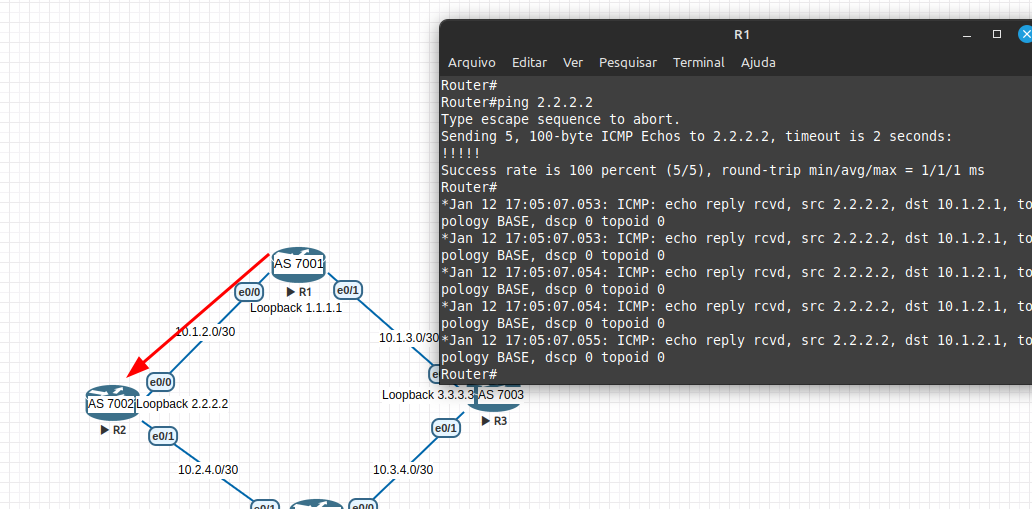Select the R2 router icon in AS 7002

coord(111,402)
